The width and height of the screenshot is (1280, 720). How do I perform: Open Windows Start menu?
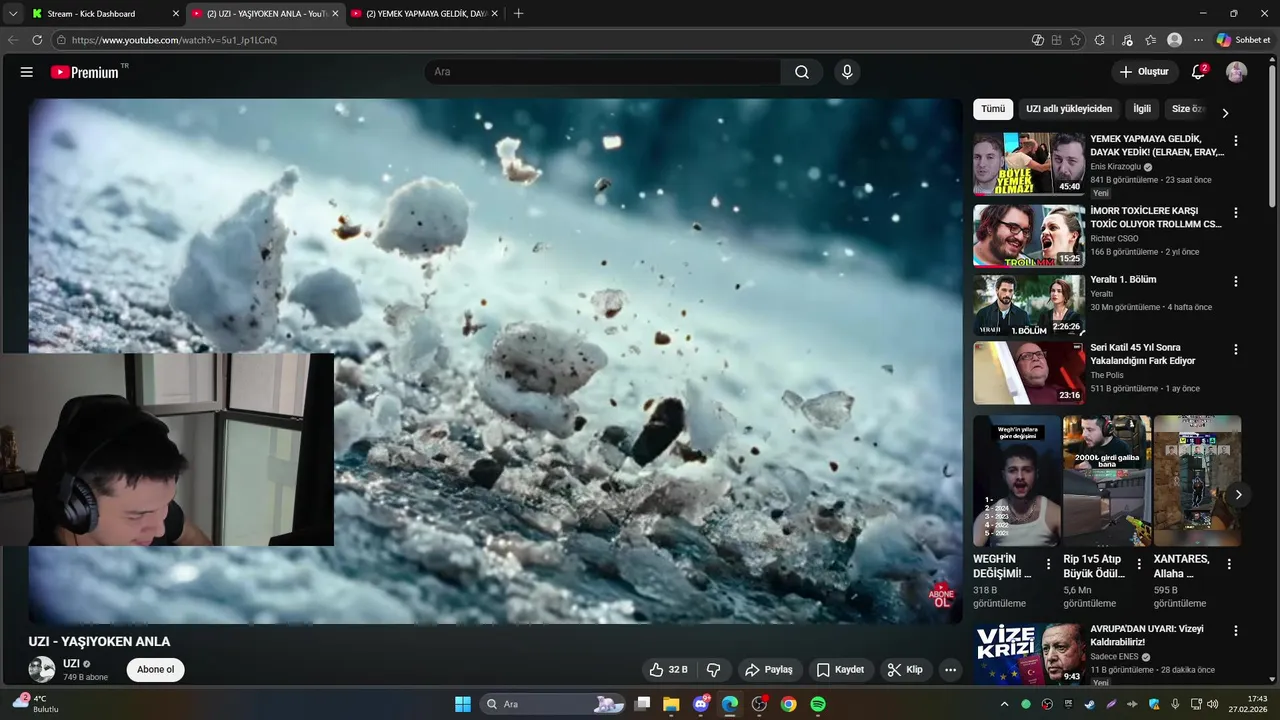[x=463, y=704]
